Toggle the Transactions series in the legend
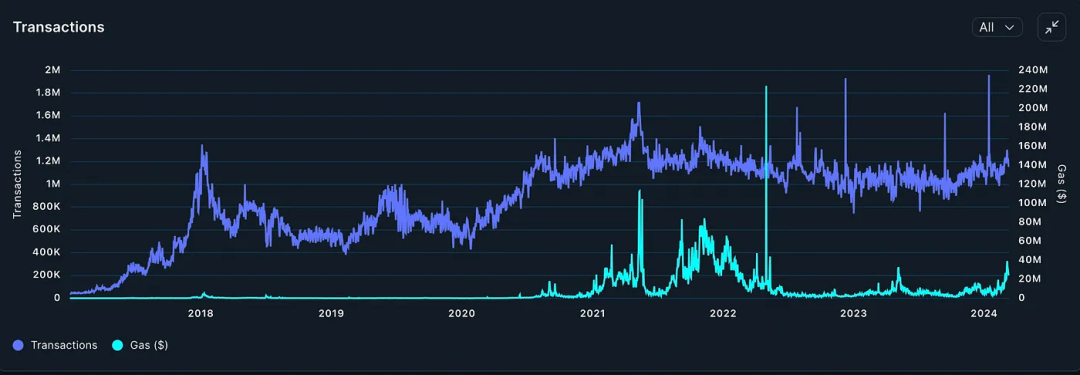 (55, 345)
